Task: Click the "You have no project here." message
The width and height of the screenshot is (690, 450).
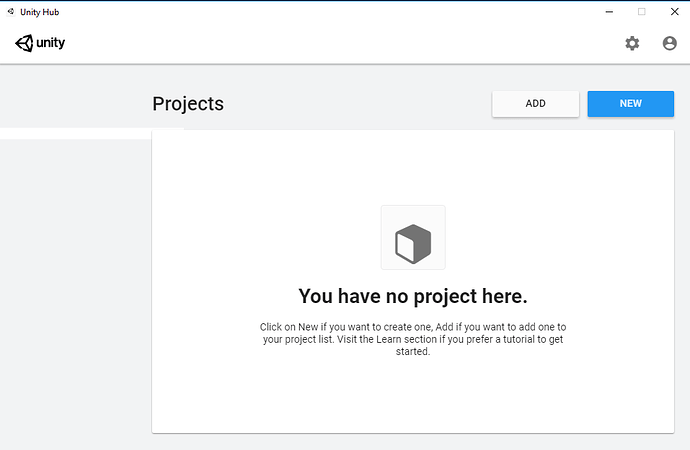Action: point(413,296)
